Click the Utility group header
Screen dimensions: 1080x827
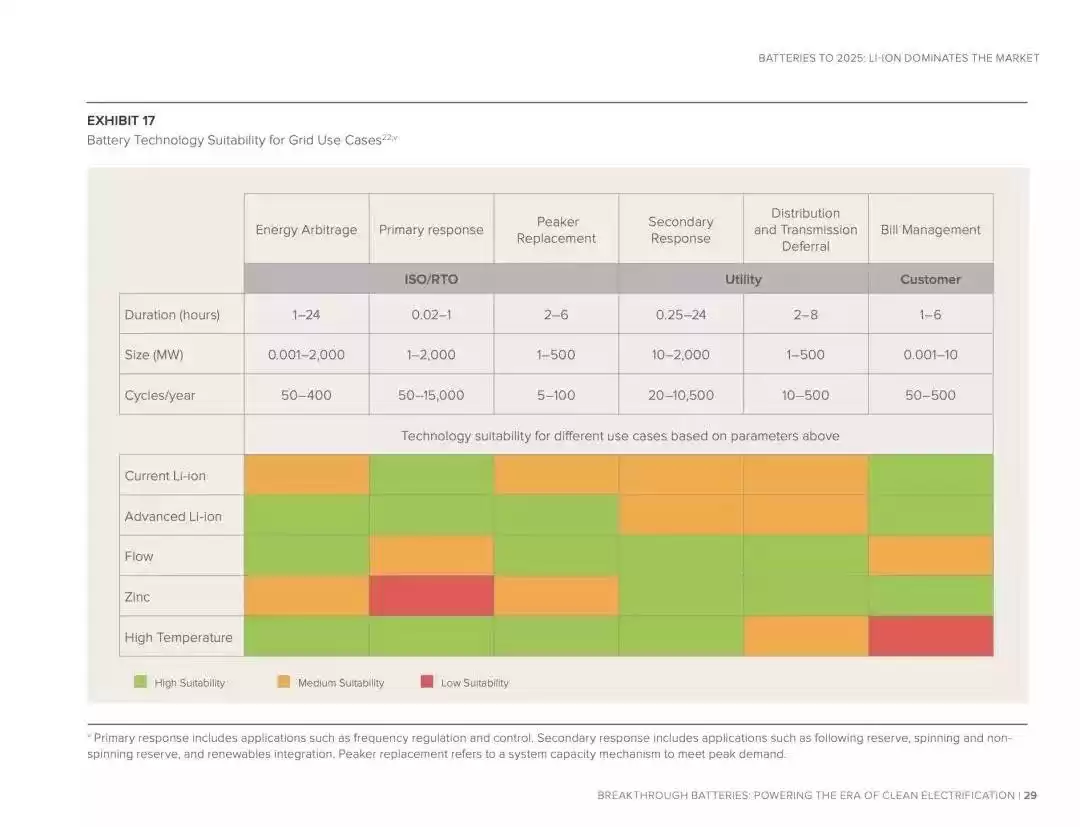743,279
